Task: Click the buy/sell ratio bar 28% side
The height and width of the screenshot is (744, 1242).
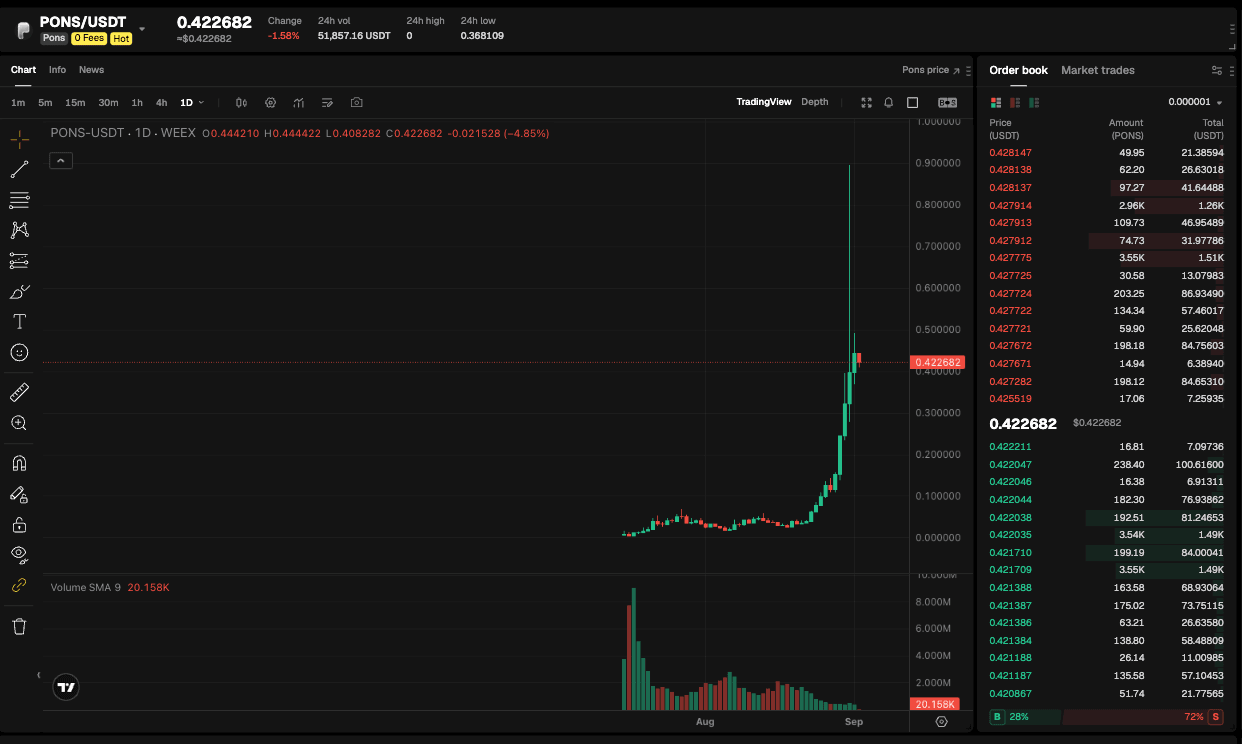Action: pyautogui.click(x=1024, y=717)
